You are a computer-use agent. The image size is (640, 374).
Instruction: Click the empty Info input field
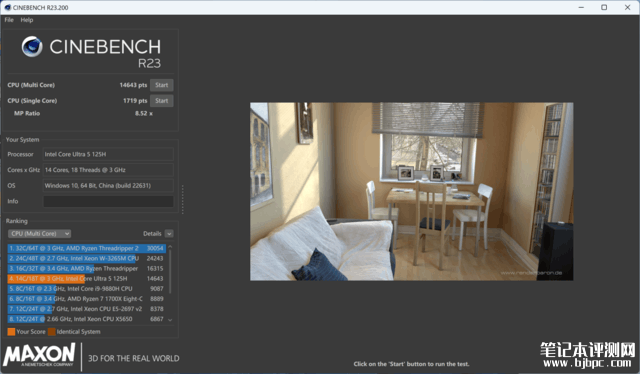click(108, 201)
